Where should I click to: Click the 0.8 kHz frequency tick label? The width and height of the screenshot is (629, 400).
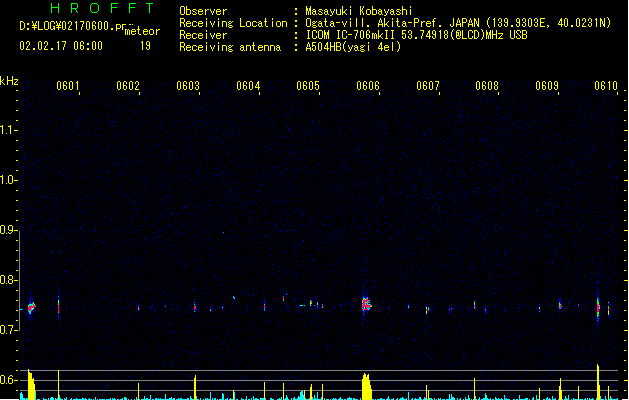[x=7, y=280]
